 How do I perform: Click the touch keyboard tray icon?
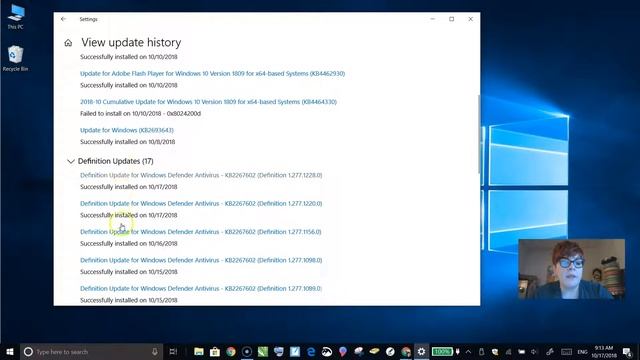[x=566, y=351]
